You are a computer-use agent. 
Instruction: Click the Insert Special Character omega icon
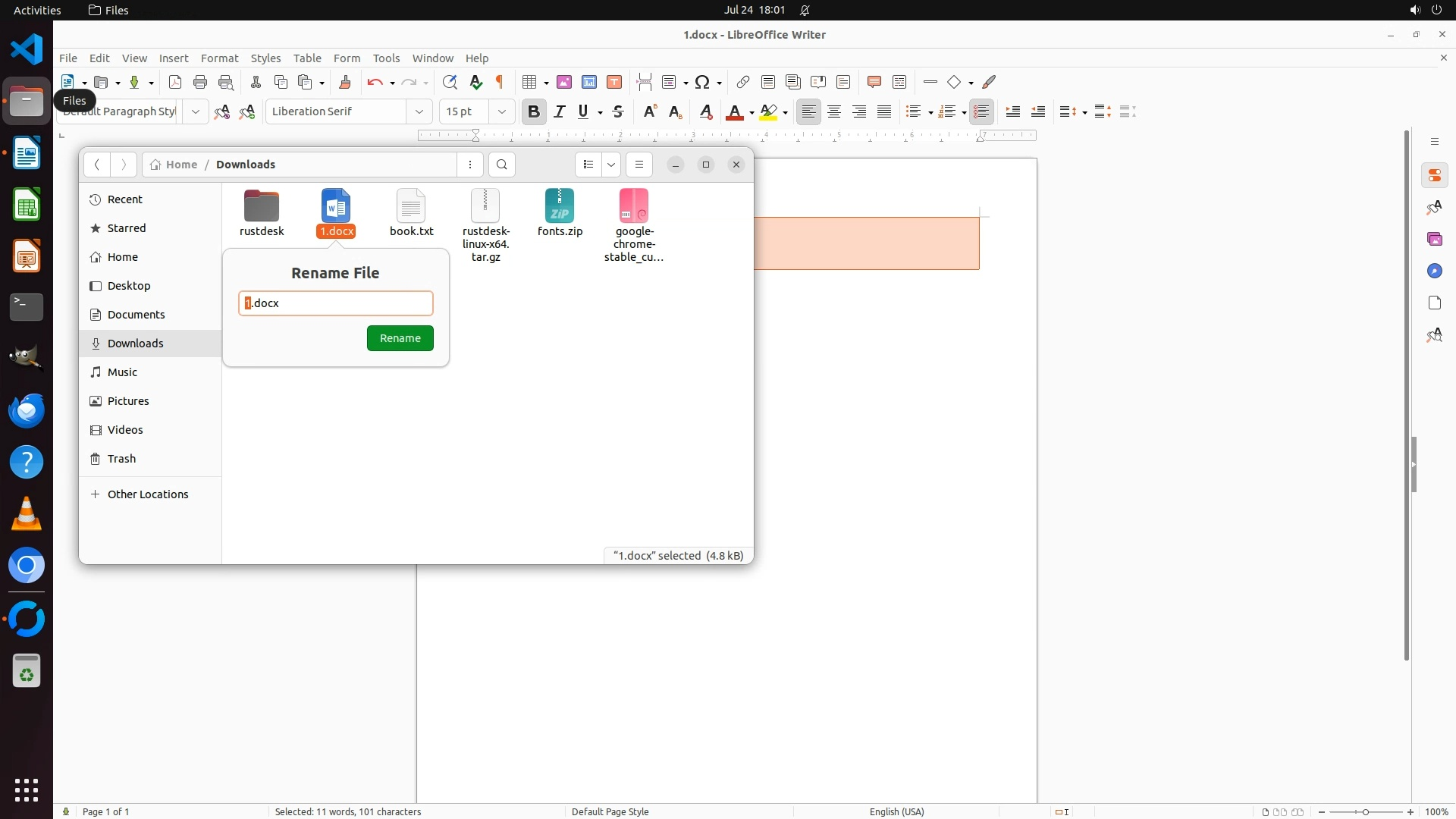702,82
